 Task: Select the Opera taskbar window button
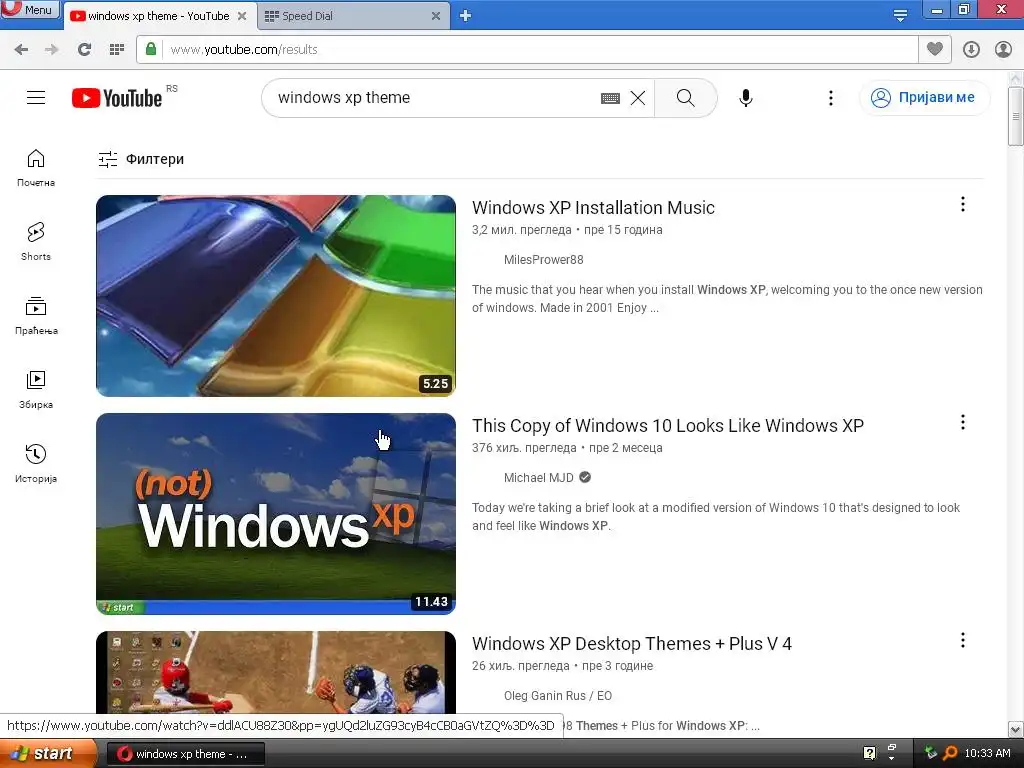tap(185, 754)
